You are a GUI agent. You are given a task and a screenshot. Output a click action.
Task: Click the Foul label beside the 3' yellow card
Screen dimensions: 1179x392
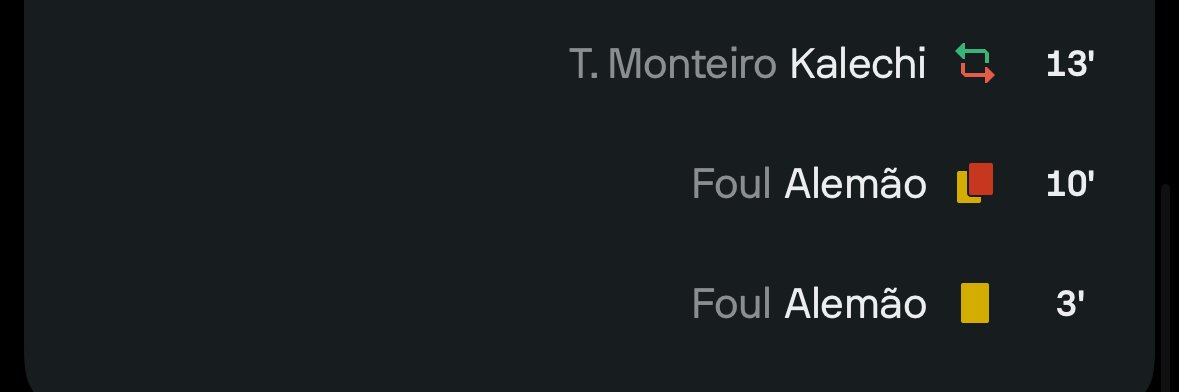click(x=732, y=303)
